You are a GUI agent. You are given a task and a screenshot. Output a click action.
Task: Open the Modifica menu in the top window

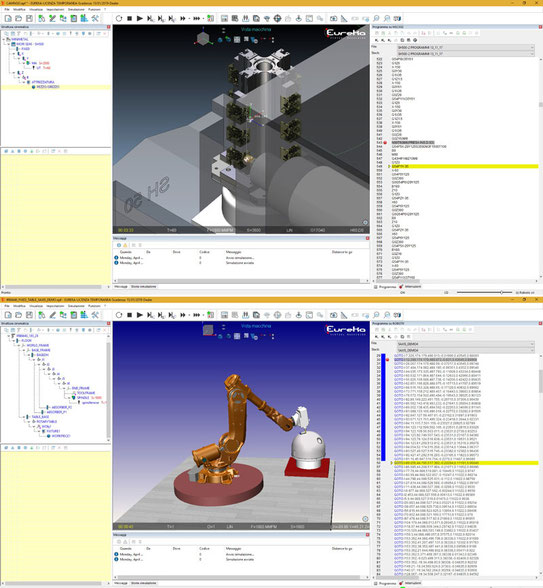click(20, 9)
